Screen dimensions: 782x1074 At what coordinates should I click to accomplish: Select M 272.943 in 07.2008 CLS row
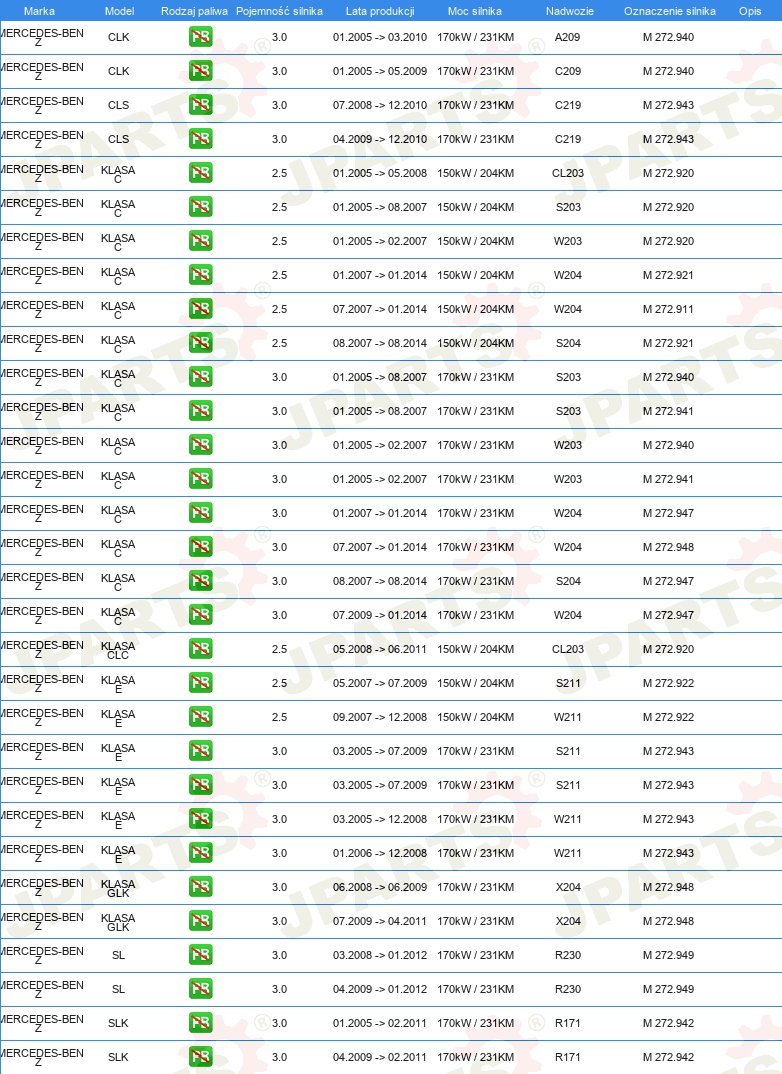pyautogui.click(x=668, y=105)
